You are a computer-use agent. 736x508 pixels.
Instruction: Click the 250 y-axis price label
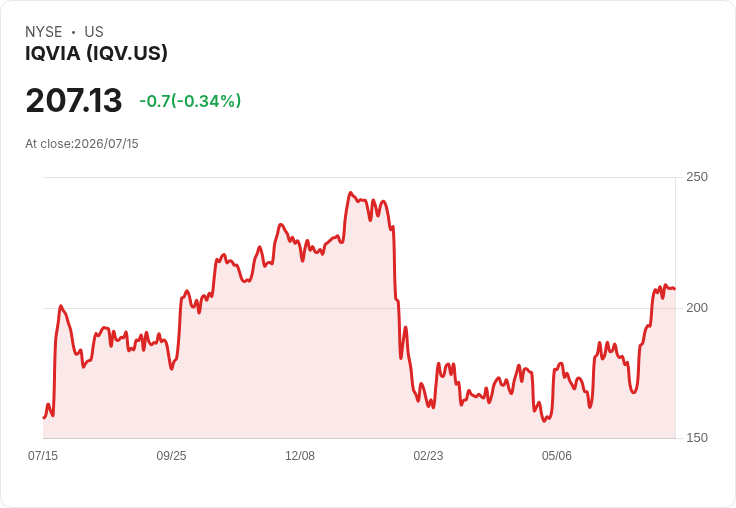point(697,177)
